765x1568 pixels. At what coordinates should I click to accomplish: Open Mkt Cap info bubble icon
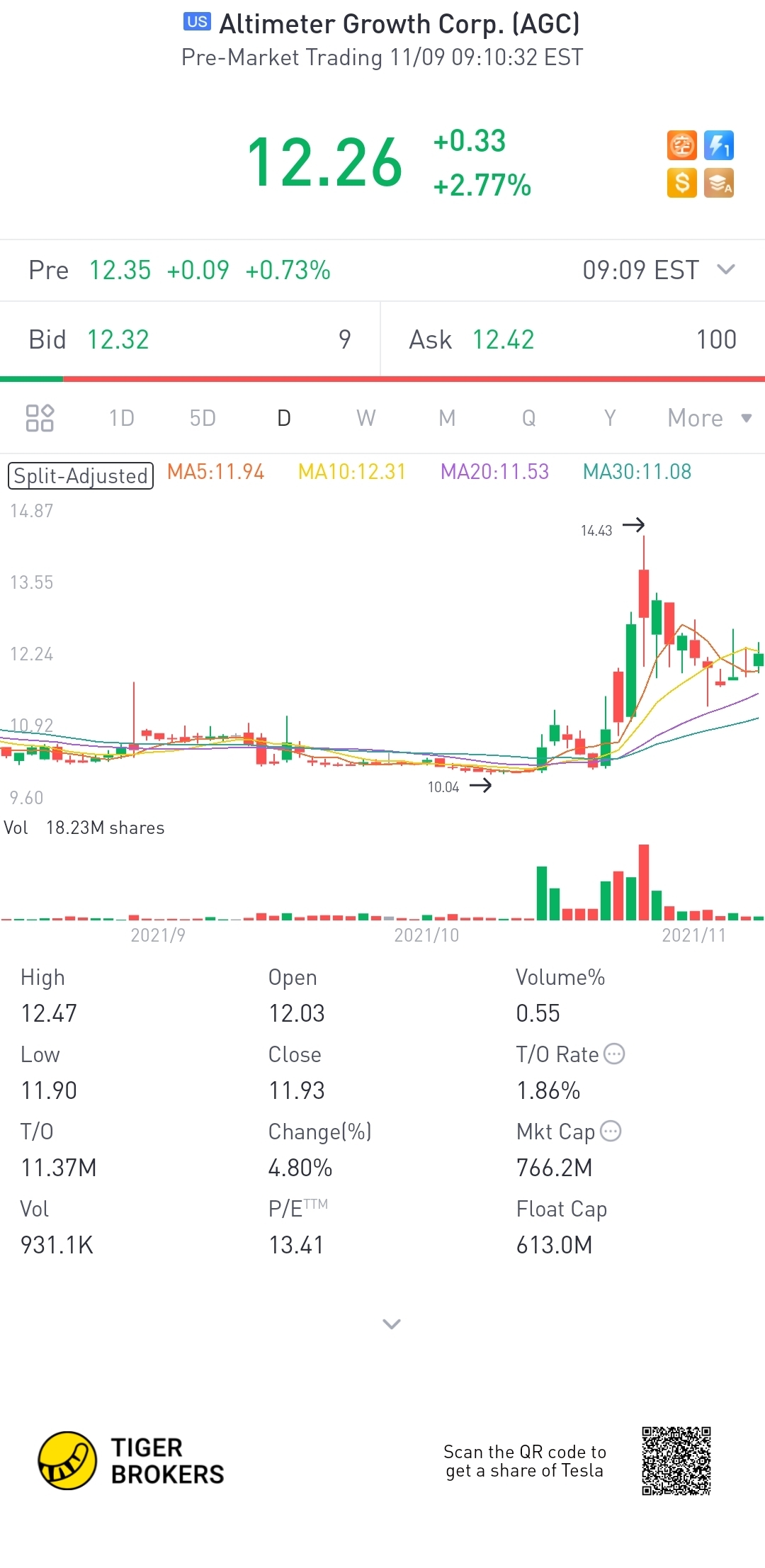(x=611, y=1132)
